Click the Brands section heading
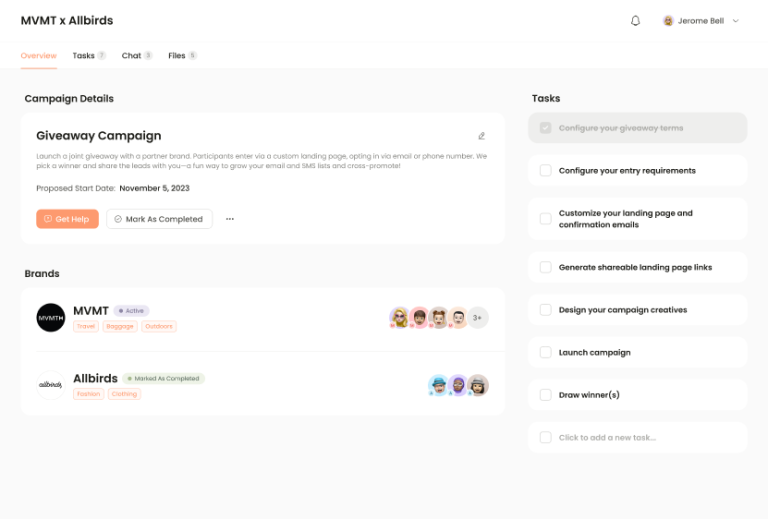The image size is (768, 519). point(42,274)
